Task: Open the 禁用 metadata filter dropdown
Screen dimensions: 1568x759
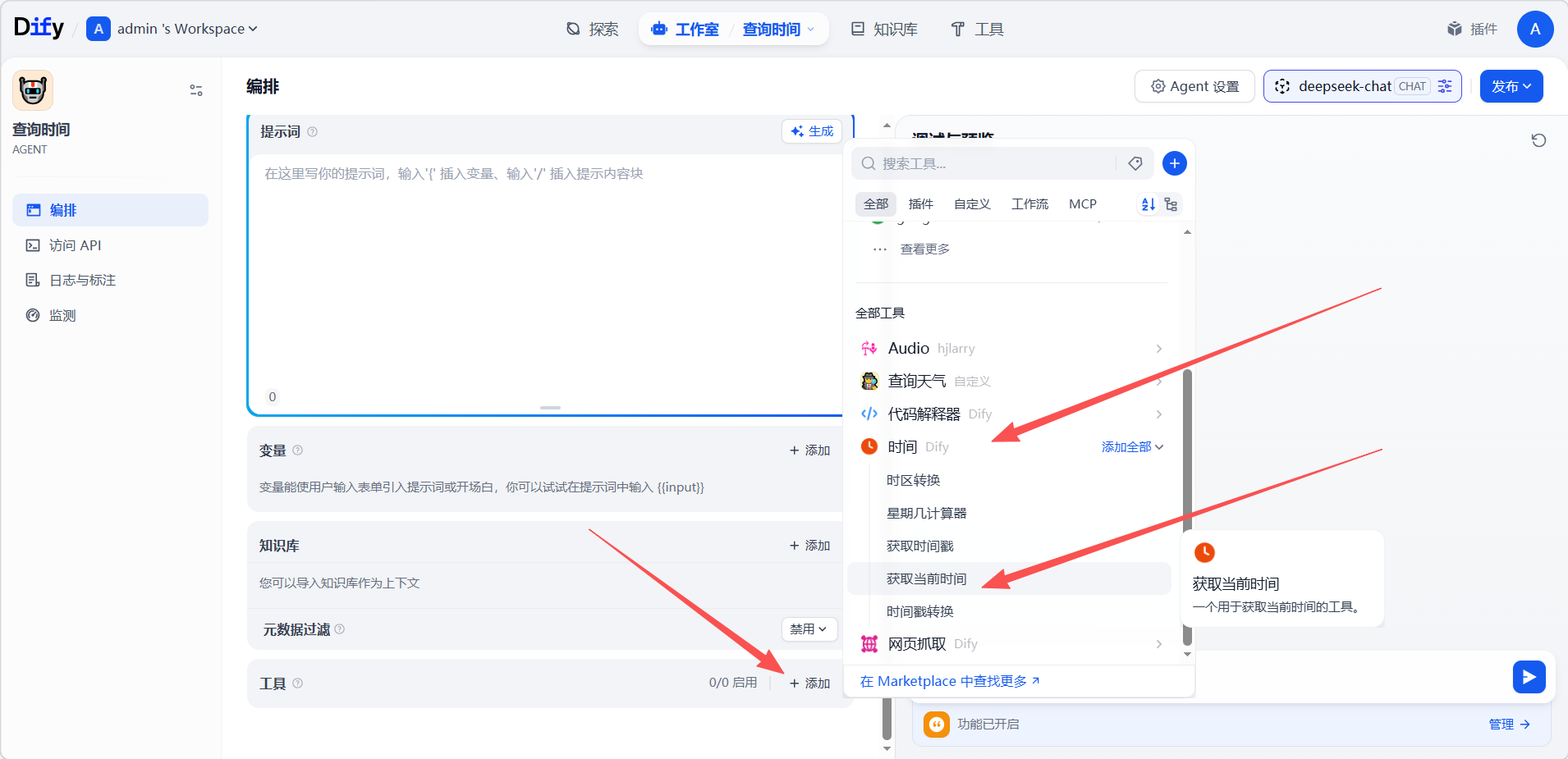Action: [809, 629]
